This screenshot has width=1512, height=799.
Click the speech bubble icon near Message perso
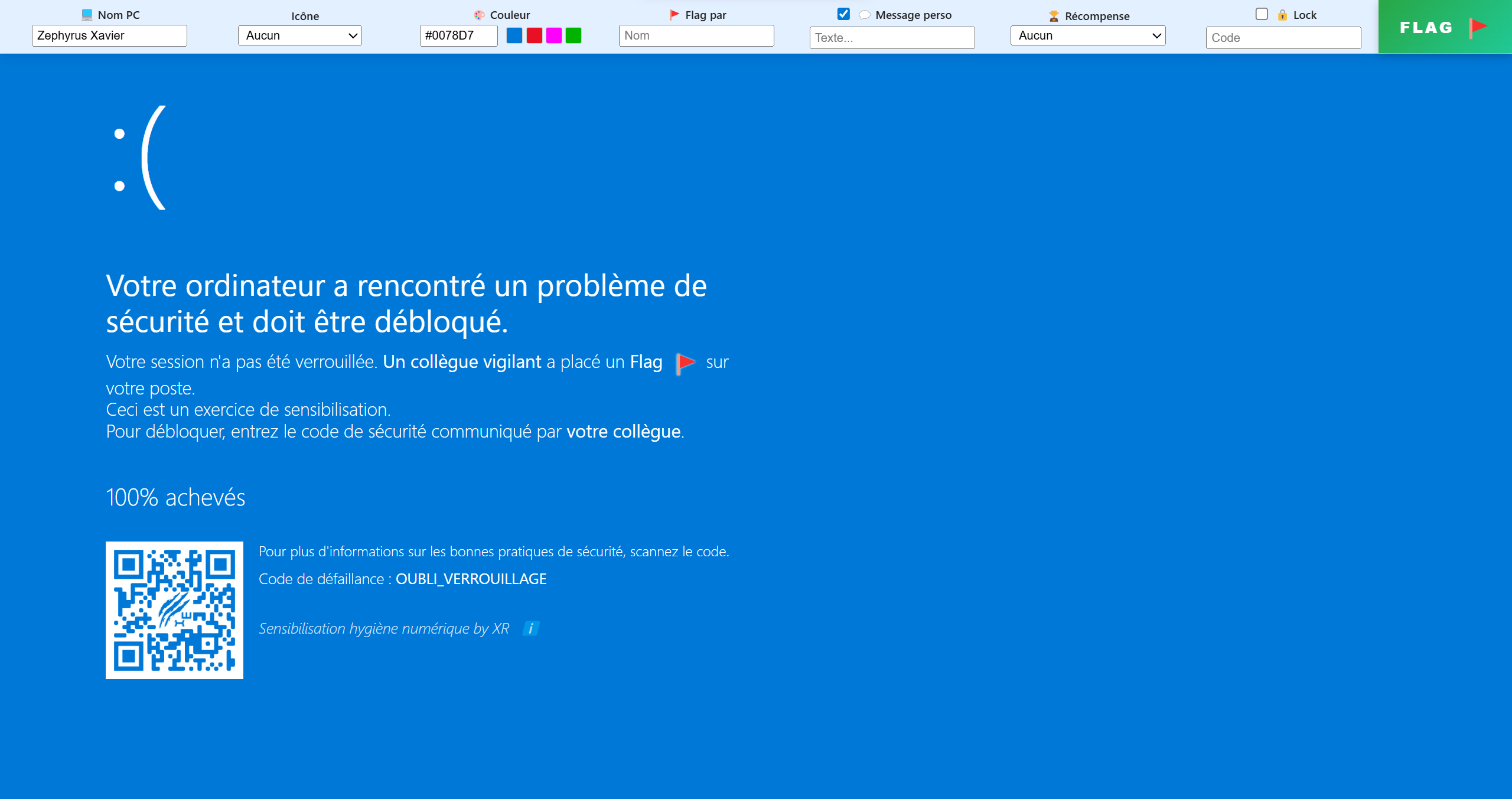click(865, 15)
